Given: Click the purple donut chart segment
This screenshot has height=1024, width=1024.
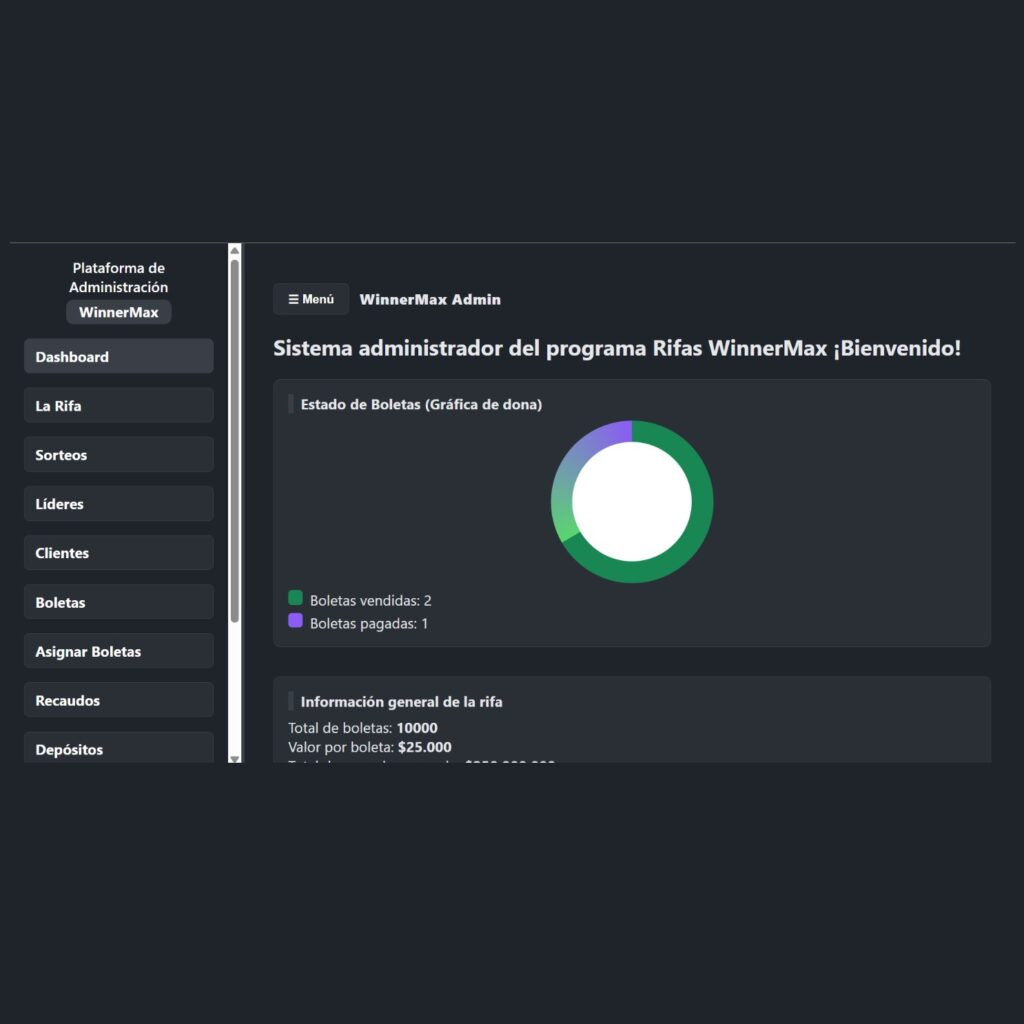Looking at the screenshot, I should coord(607,428).
